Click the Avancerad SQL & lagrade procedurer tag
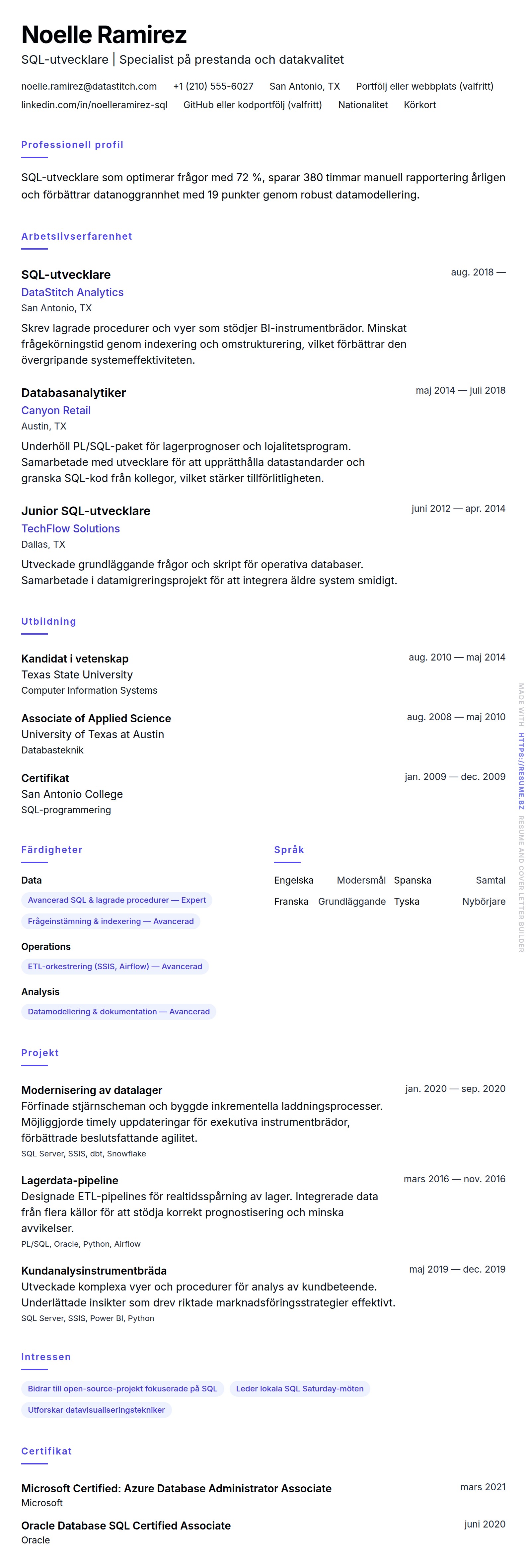Image resolution: width=527 pixels, height=1568 pixels. (117, 900)
